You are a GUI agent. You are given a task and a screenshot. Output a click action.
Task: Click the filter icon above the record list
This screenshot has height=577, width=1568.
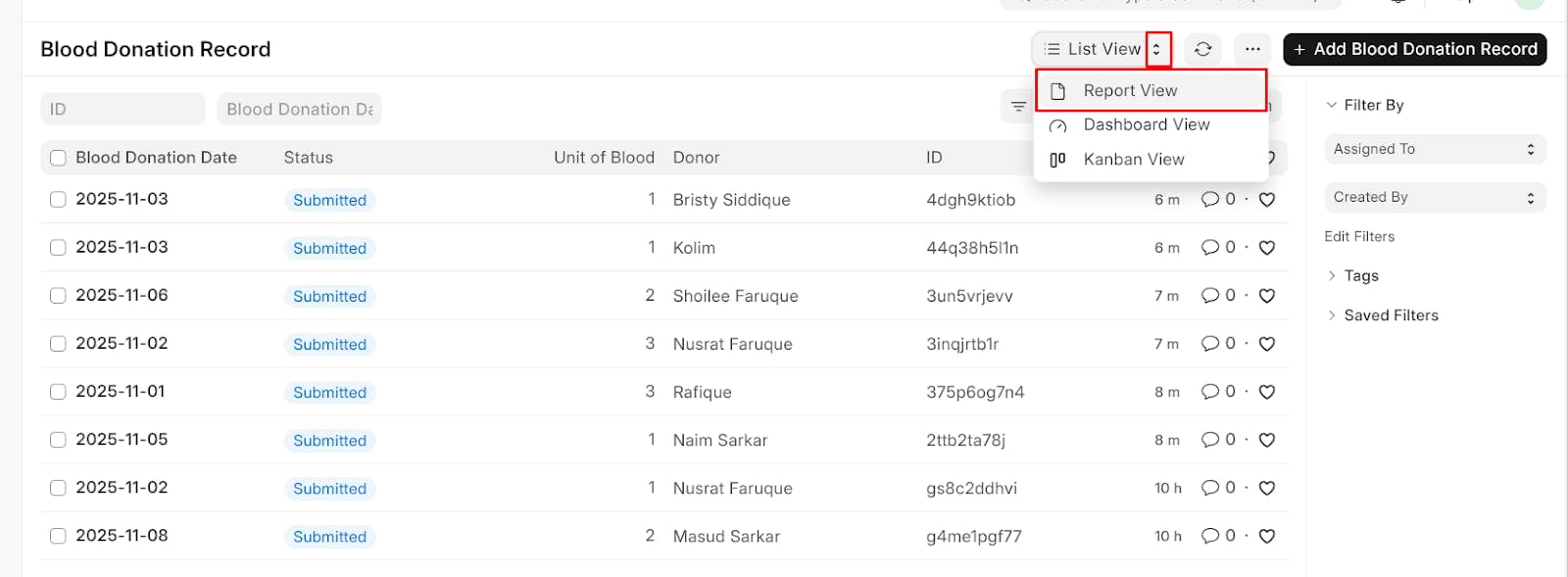1018,106
